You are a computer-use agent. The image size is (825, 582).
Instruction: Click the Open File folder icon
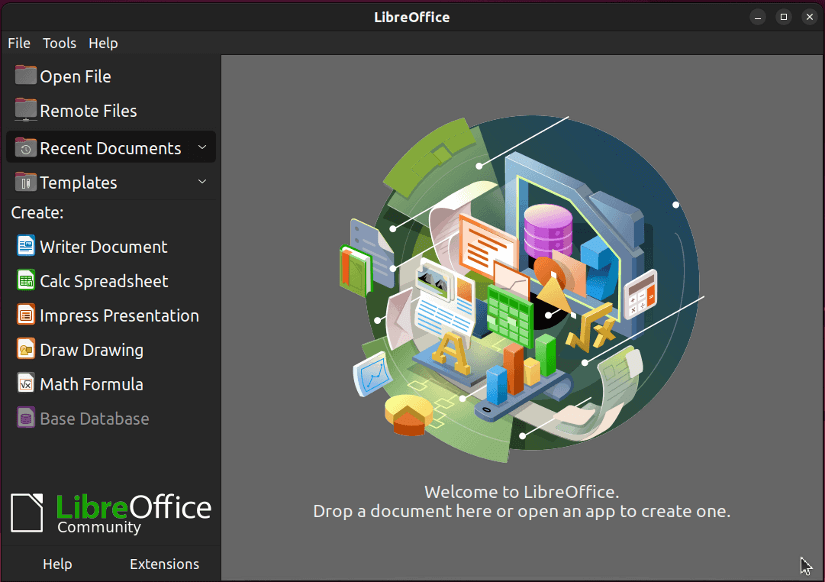25,75
